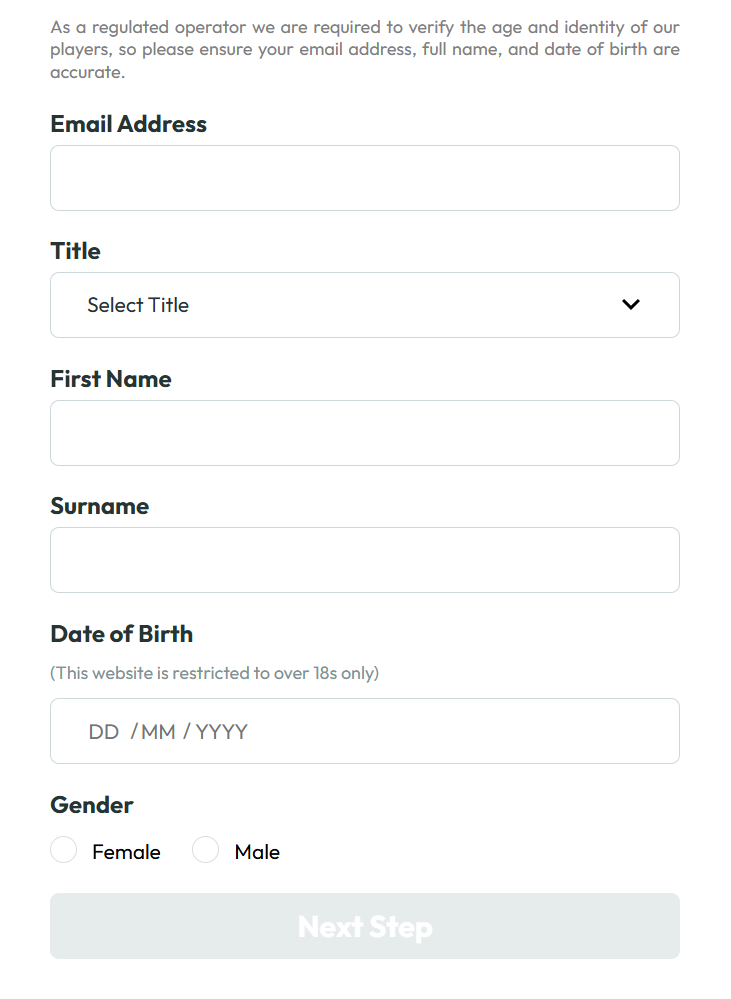Click the over 18s restriction note

(215, 673)
